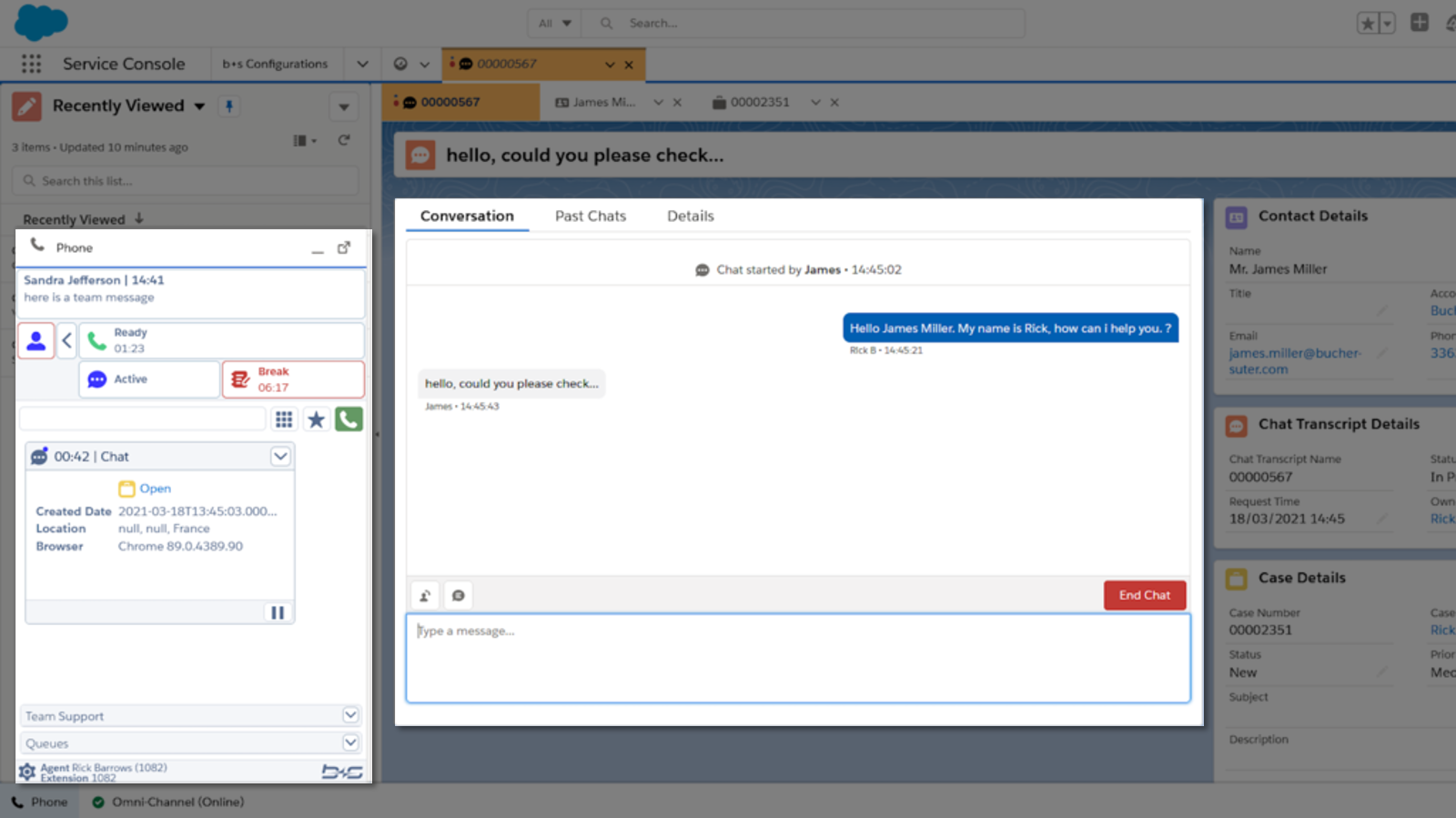Viewport: 1456px width, 818px height.
Task: Click the green call button in phone panel
Action: pos(349,419)
